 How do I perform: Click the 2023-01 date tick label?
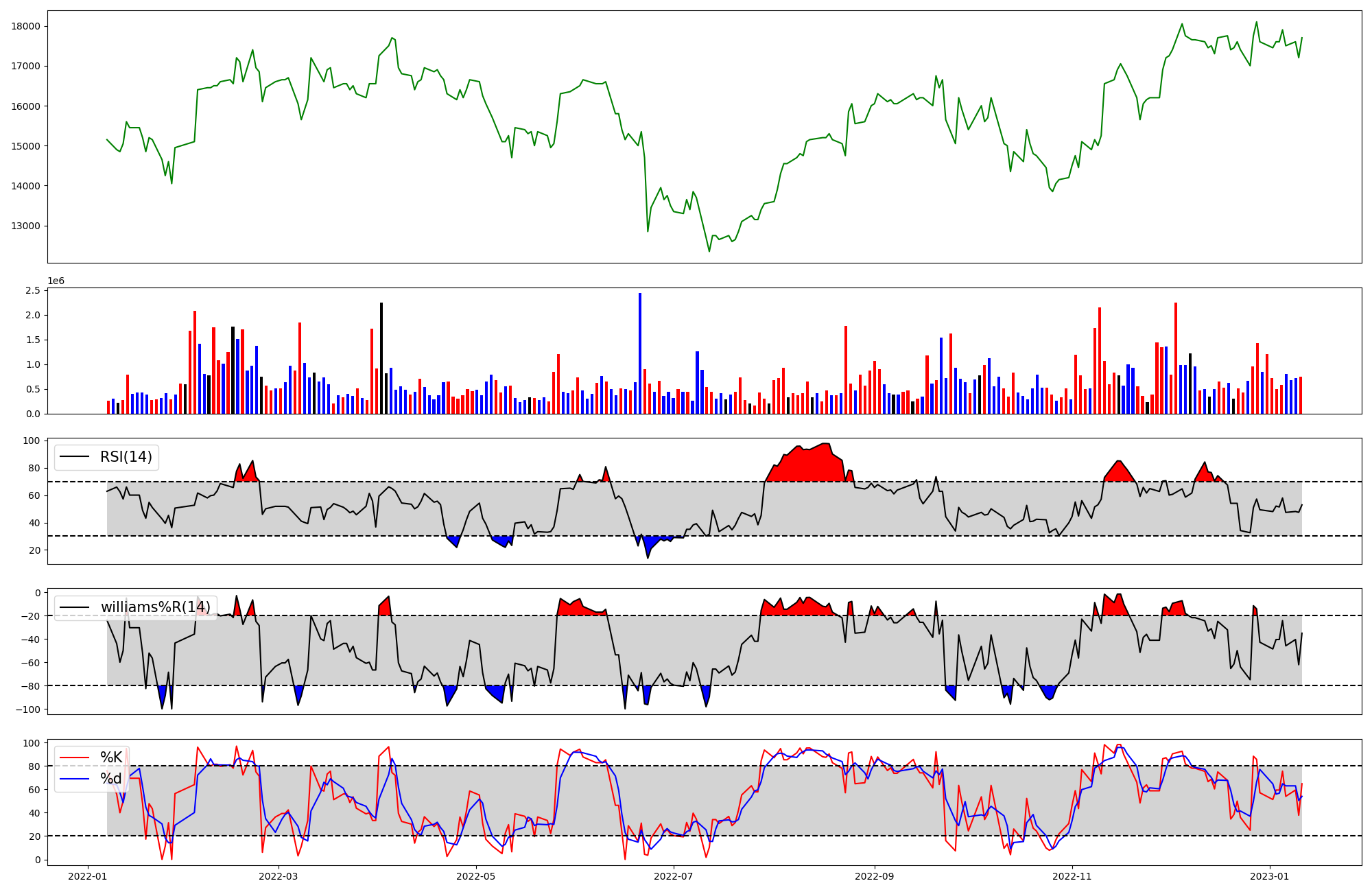(1270, 876)
